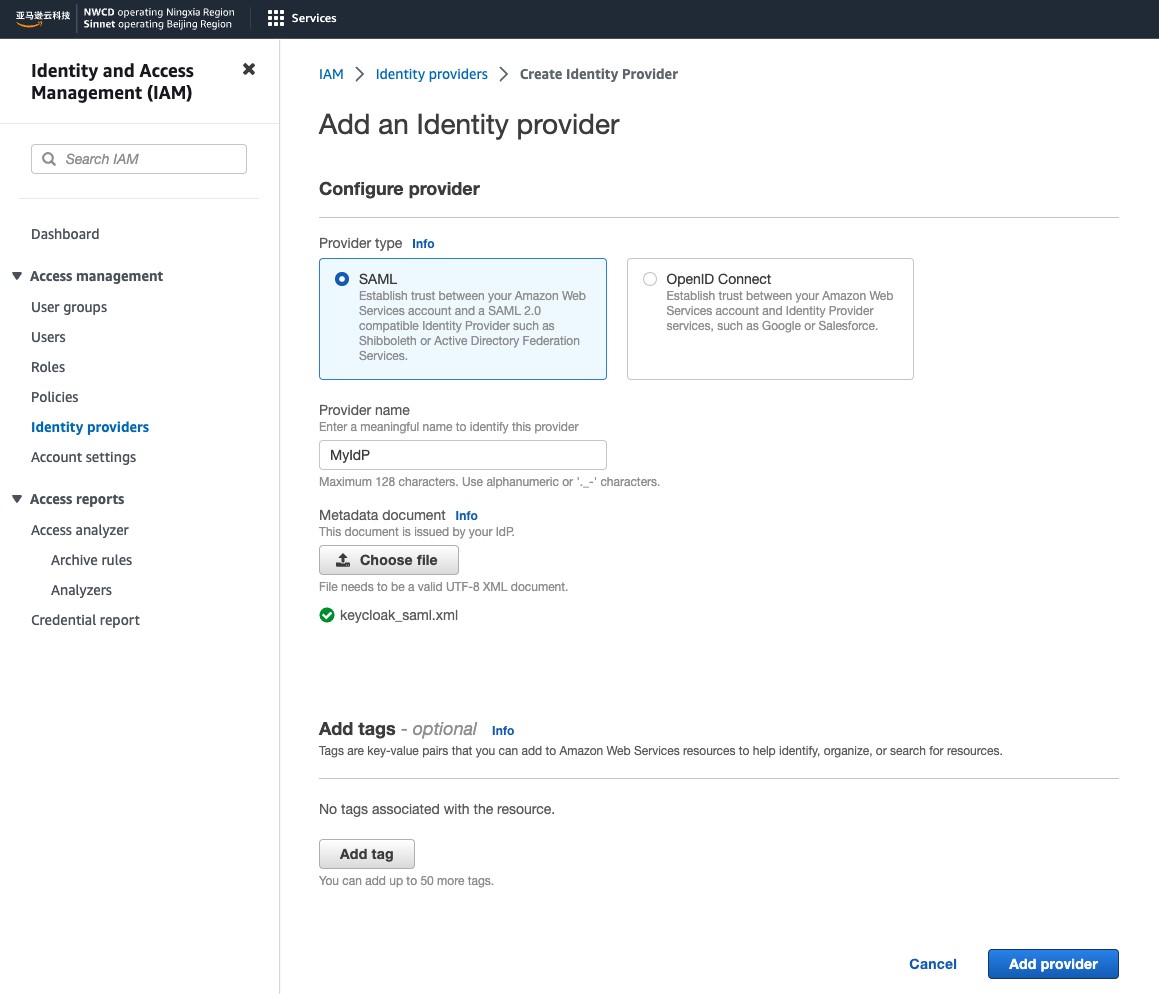This screenshot has width=1159, height=994.
Task: Open the Users page in sidebar
Action: pos(48,337)
